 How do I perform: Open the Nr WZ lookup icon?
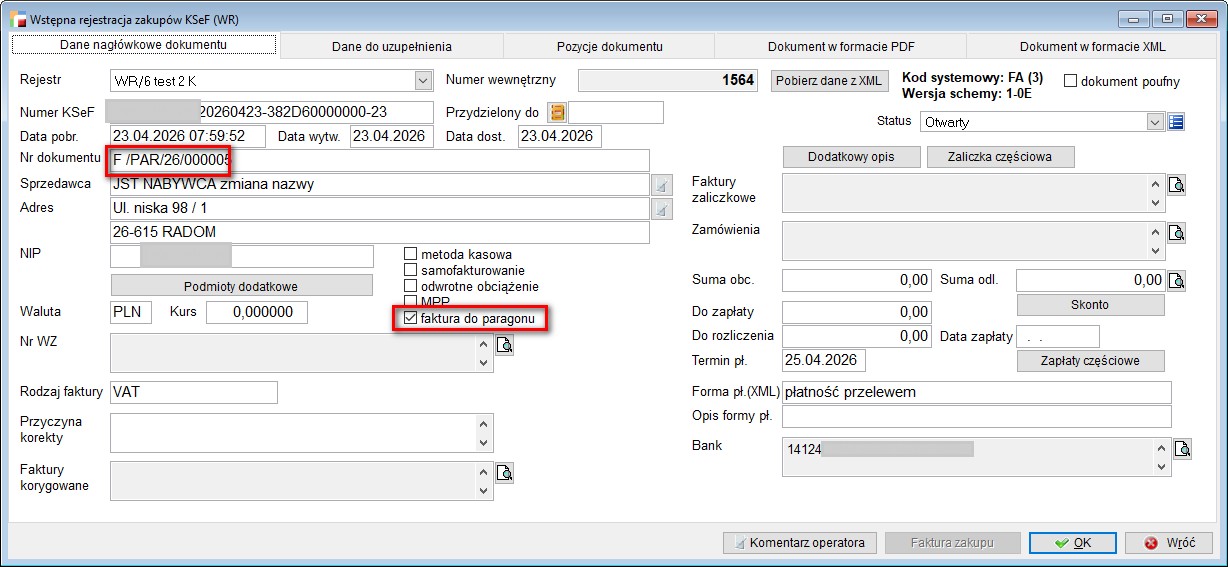point(505,345)
